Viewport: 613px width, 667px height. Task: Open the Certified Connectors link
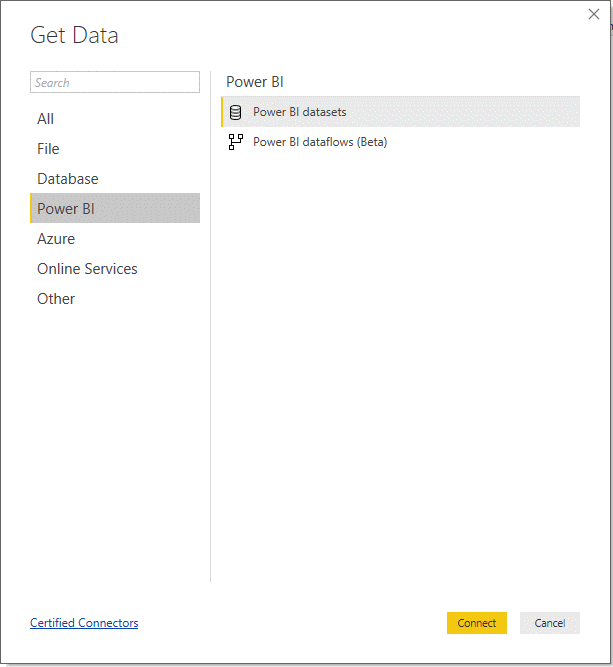pos(84,623)
